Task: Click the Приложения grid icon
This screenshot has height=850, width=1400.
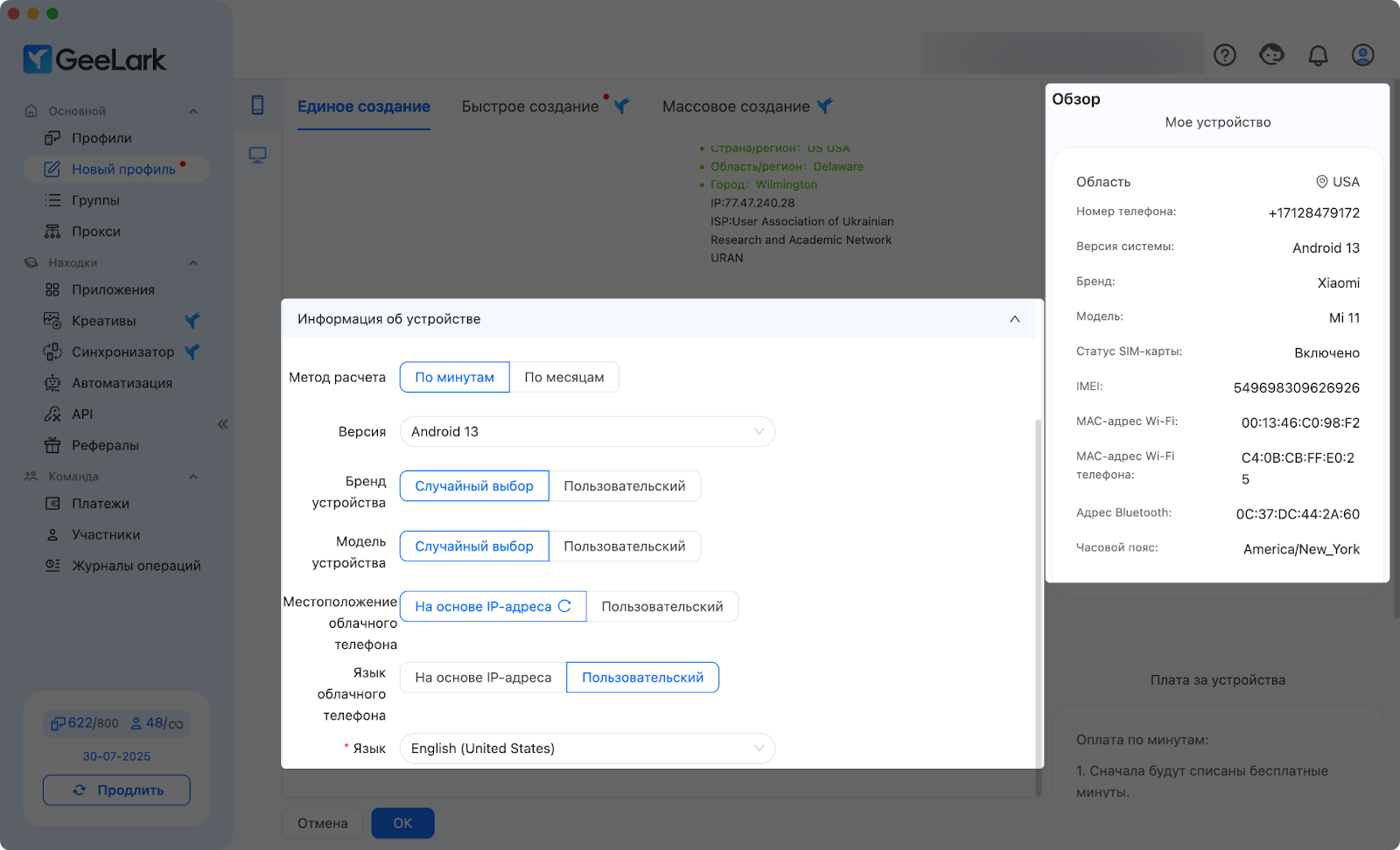Action: pyautogui.click(x=52, y=289)
